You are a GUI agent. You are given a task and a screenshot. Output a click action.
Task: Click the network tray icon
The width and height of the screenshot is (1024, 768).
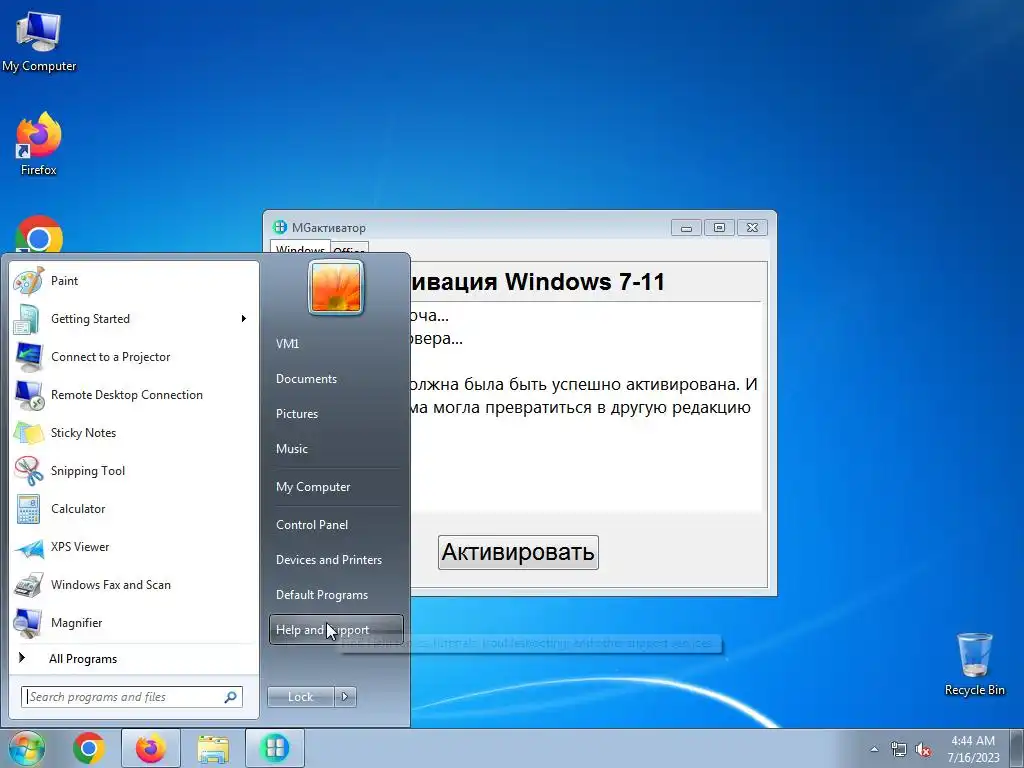899,750
